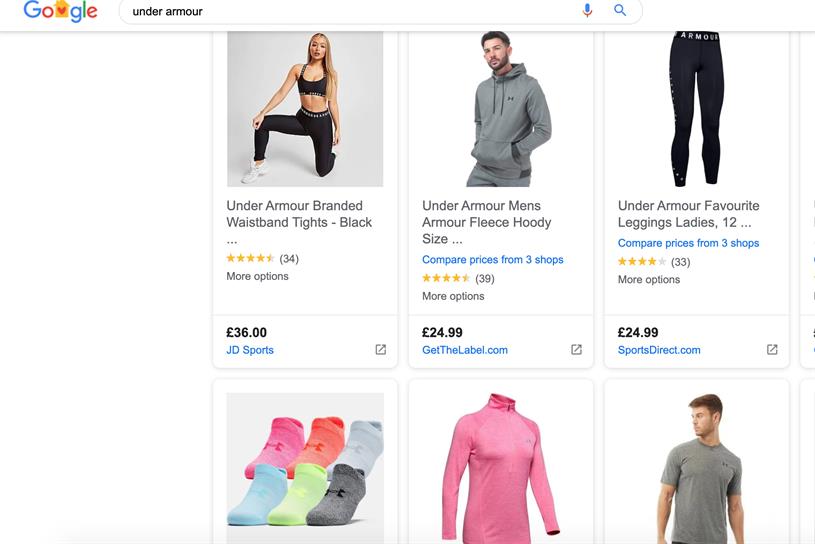This screenshot has width=815, height=544.
Task: Expand More options under Fleece Hoody
Action: pos(453,296)
